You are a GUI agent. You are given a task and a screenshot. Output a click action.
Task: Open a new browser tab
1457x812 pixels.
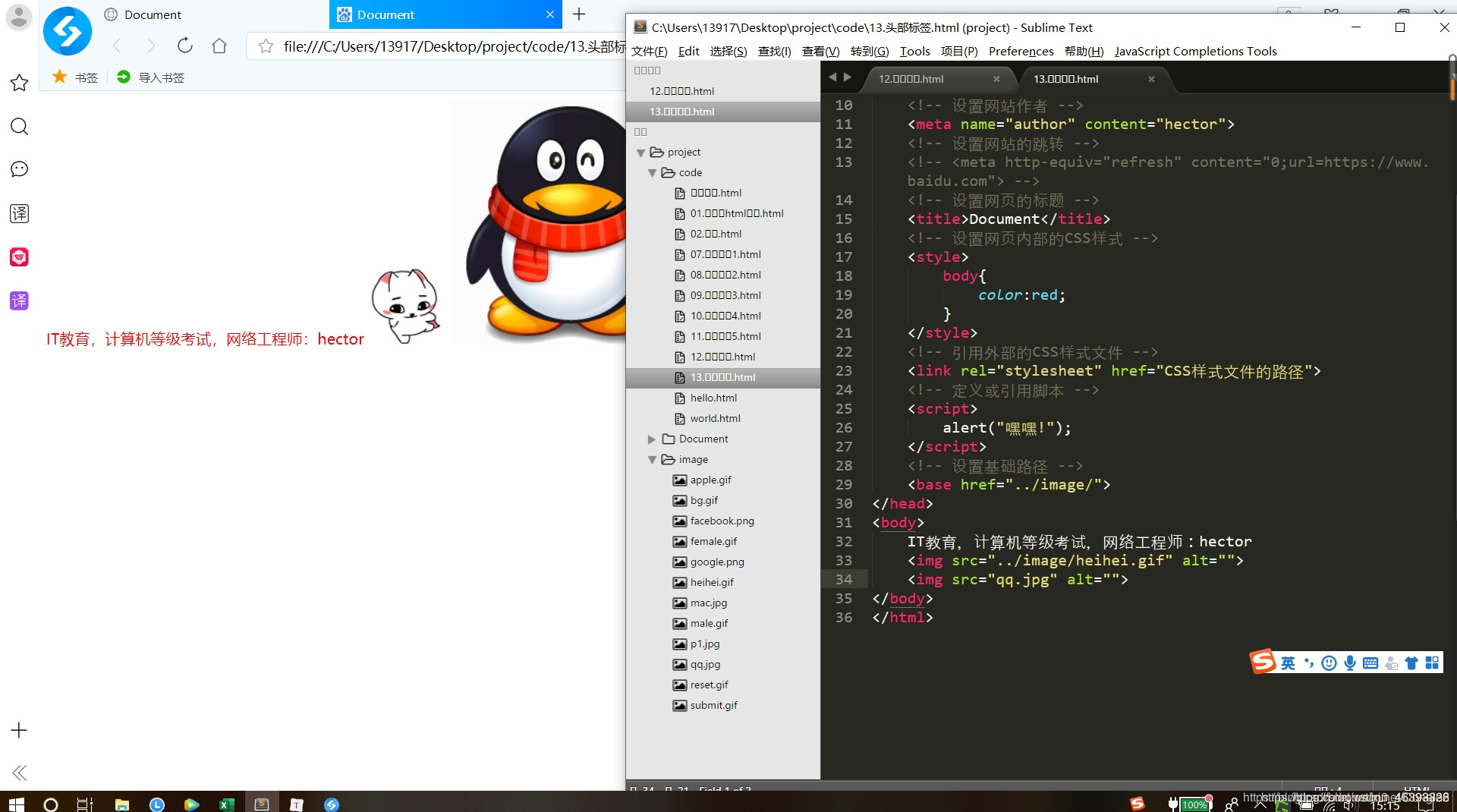point(579,14)
